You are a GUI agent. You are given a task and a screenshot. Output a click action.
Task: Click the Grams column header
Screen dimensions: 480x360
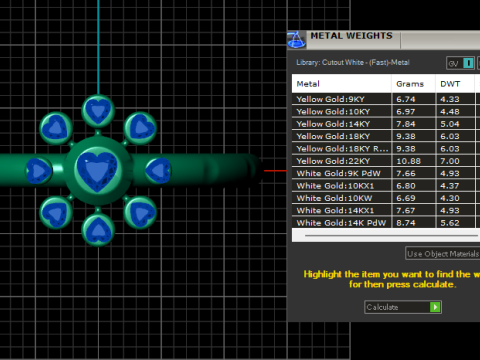[x=413, y=84]
